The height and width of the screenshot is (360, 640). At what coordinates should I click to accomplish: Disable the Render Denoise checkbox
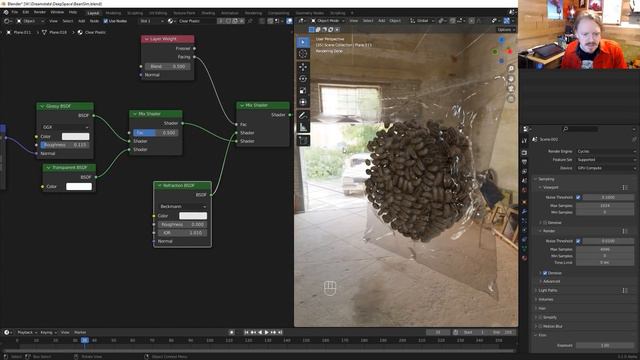click(x=545, y=273)
